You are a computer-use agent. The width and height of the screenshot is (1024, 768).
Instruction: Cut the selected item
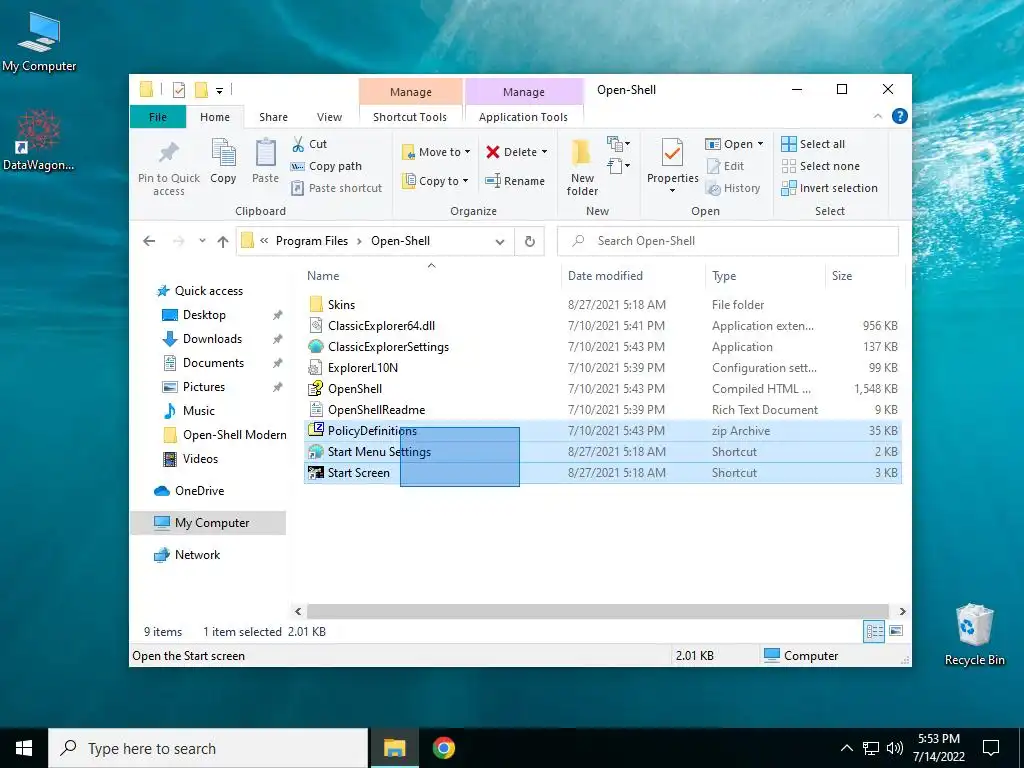coord(310,144)
